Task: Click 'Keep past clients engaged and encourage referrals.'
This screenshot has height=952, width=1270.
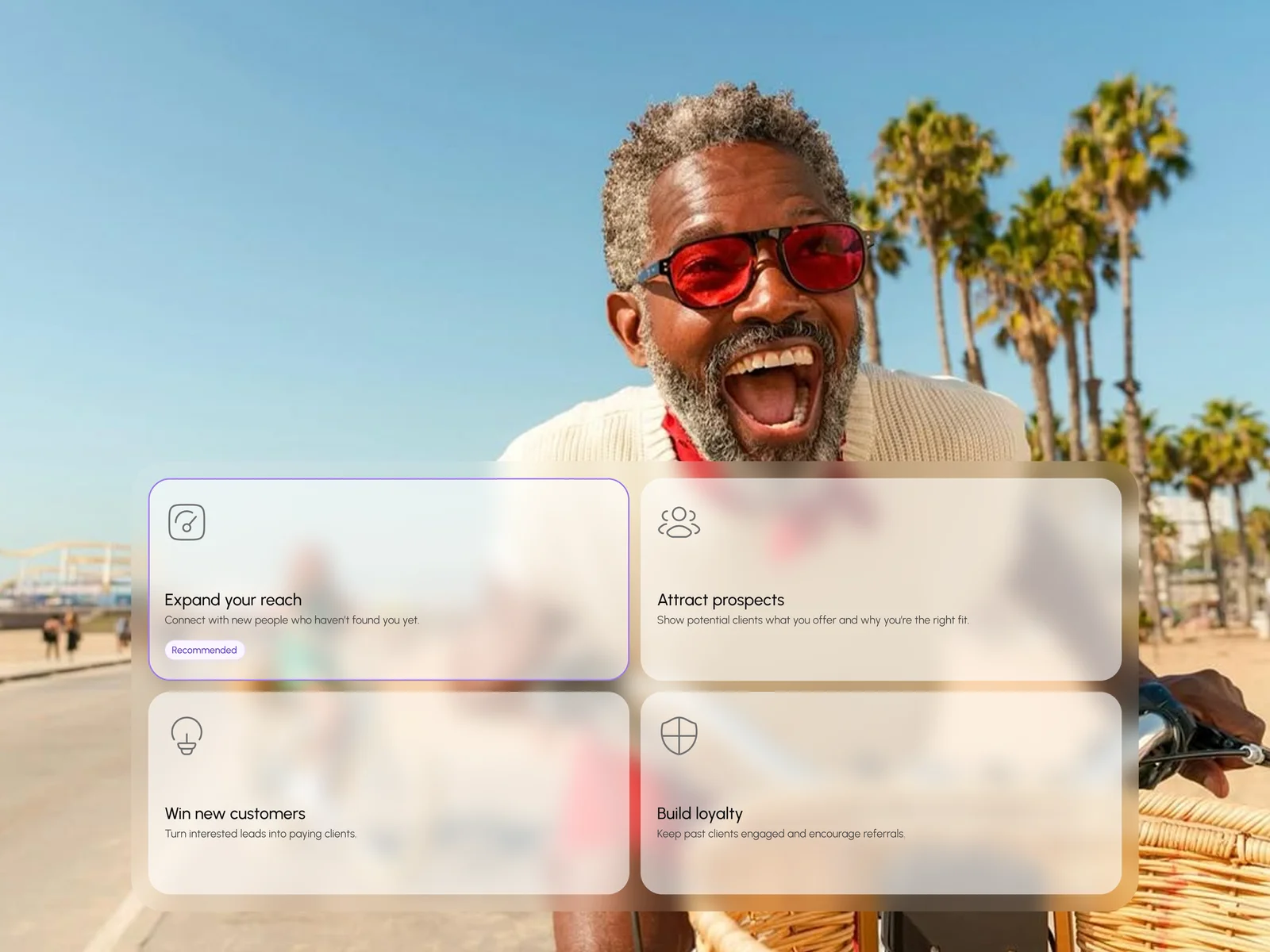Action: pos(781,834)
